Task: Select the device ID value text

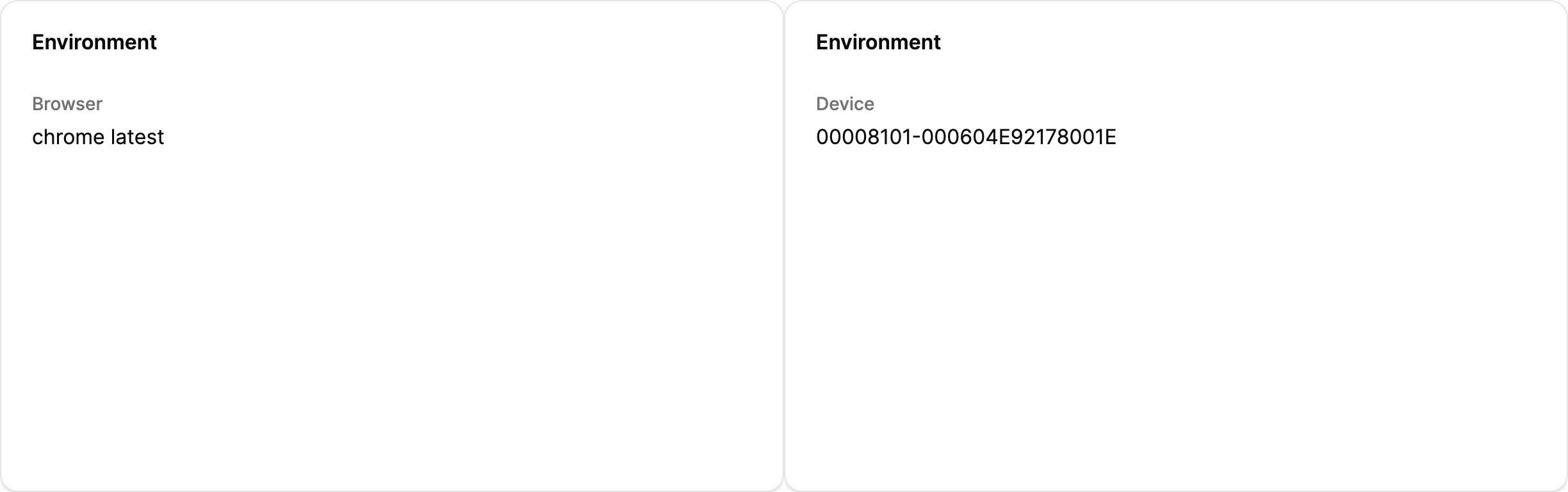Action: click(x=965, y=137)
